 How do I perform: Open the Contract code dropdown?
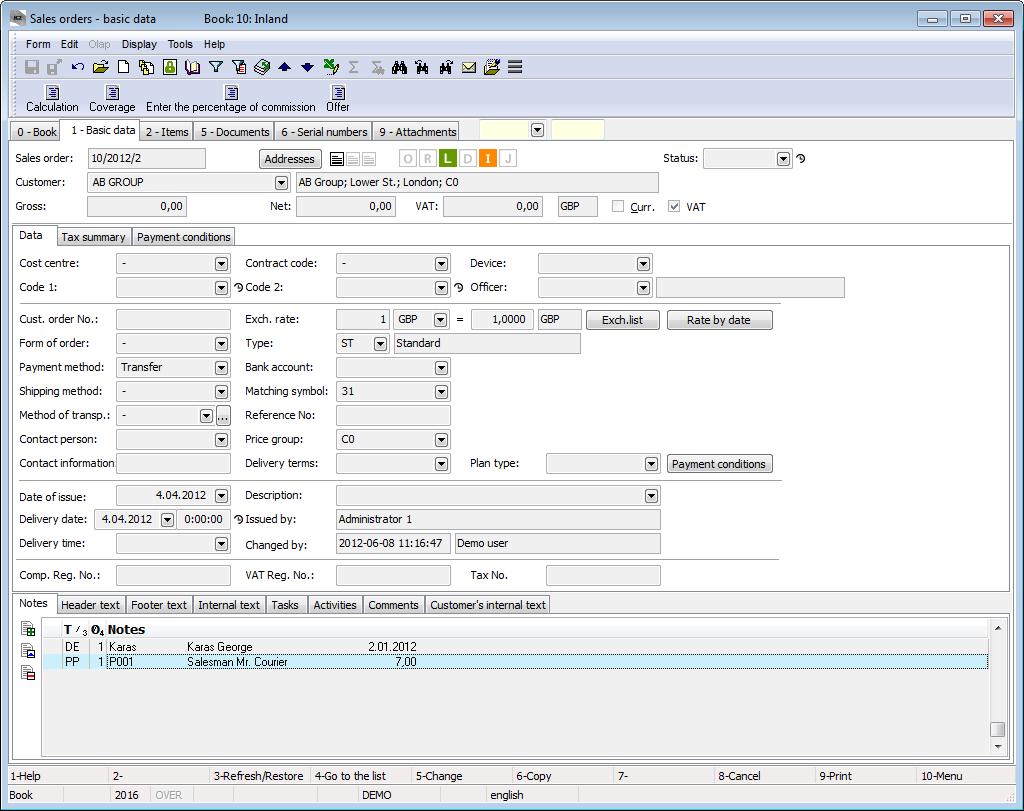point(441,264)
